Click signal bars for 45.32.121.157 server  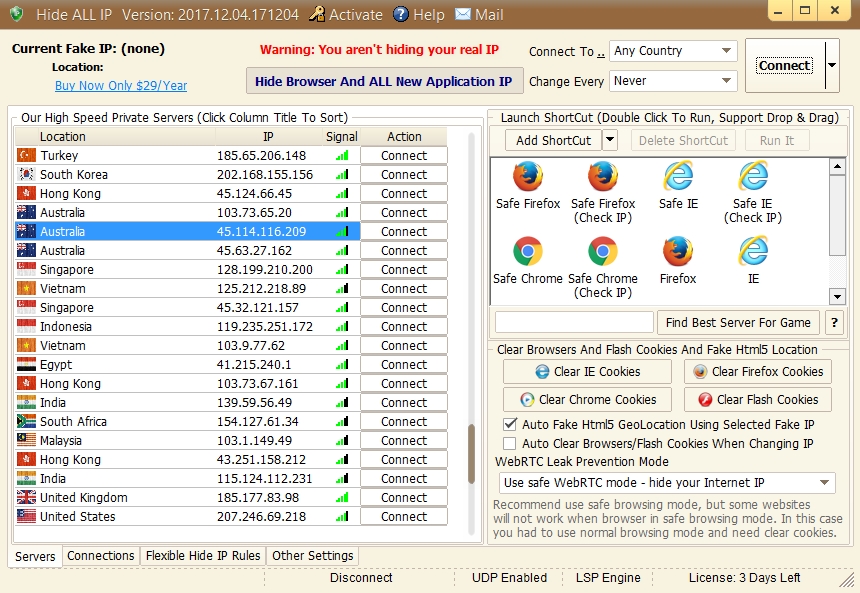pos(342,308)
